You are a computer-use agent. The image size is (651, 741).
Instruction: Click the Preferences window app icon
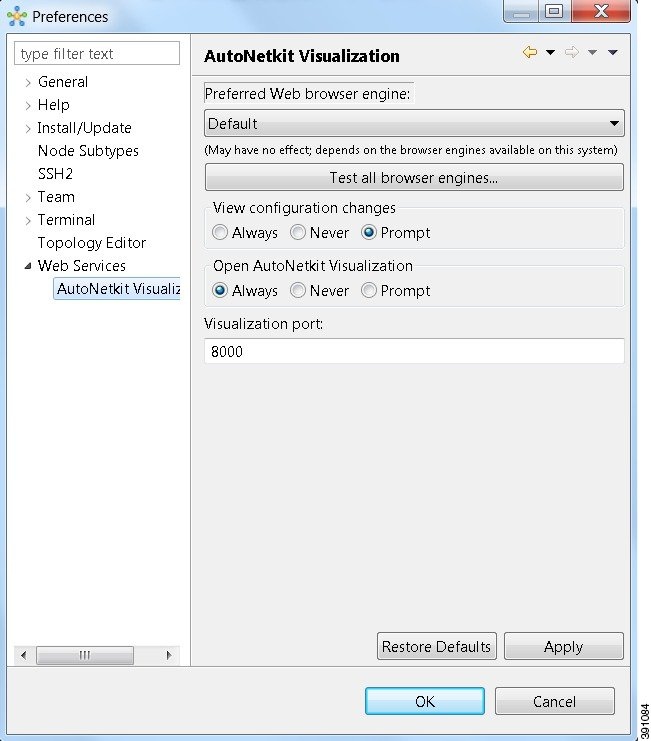click(17, 17)
